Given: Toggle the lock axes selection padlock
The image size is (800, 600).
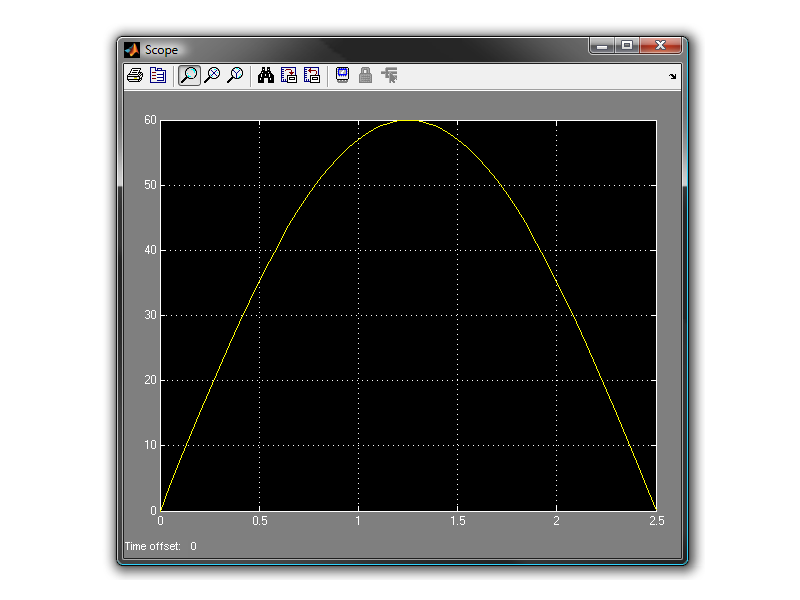Looking at the screenshot, I should [365, 76].
